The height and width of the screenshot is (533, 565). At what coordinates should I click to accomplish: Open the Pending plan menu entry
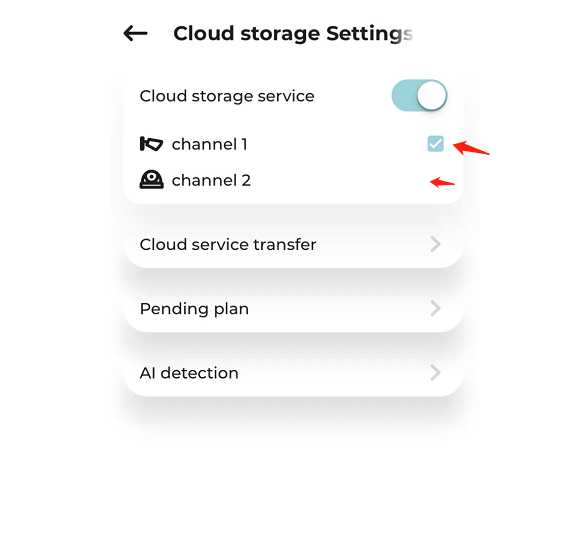pos(293,308)
